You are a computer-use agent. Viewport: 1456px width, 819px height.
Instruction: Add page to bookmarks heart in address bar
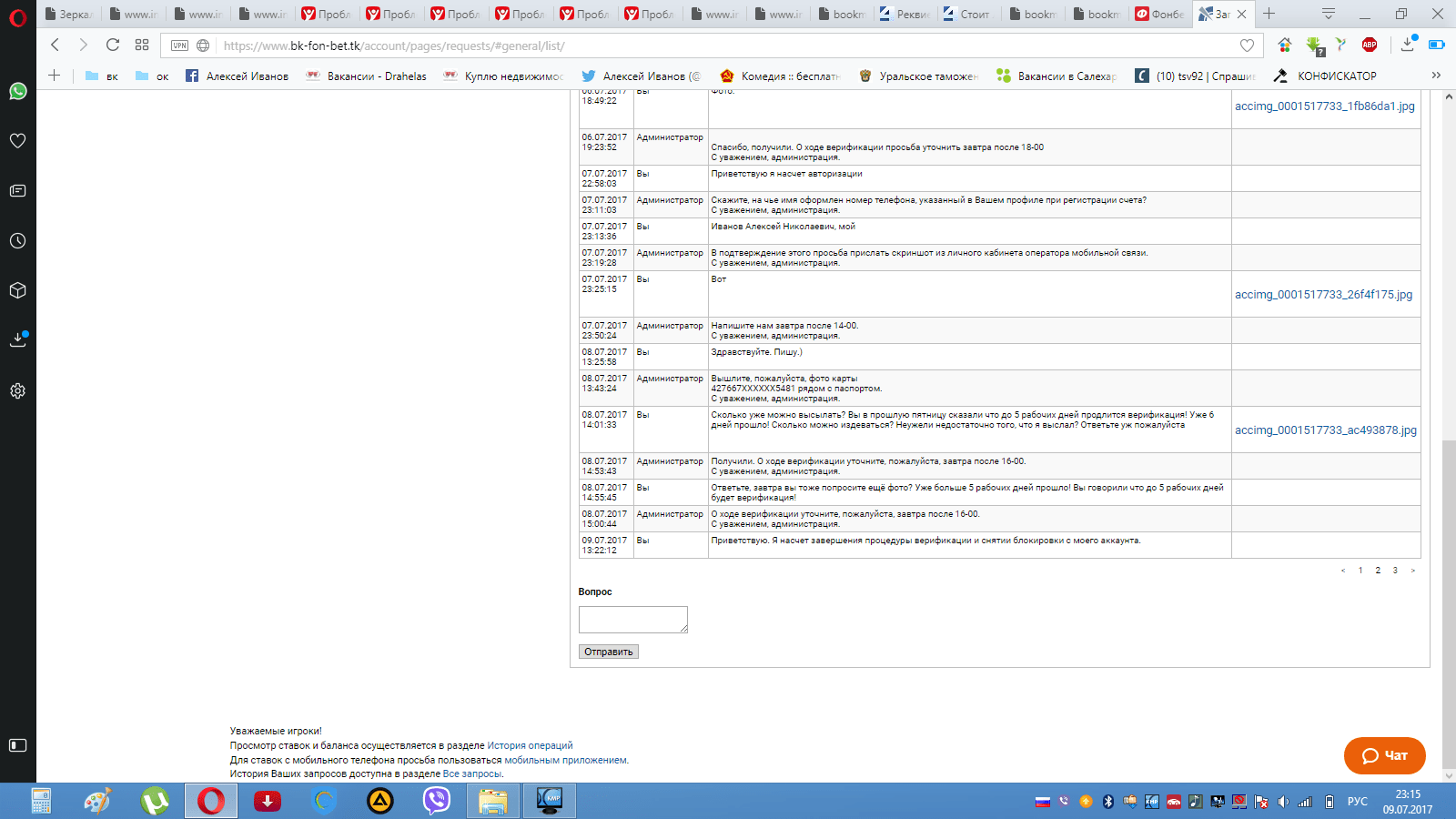point(1247,45)
